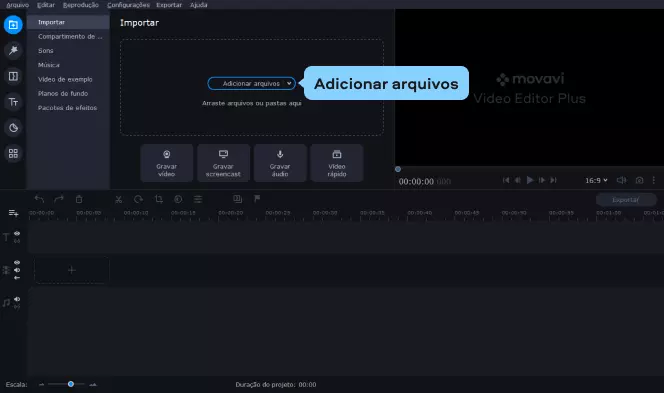Click Gravar áudio button

280,163
